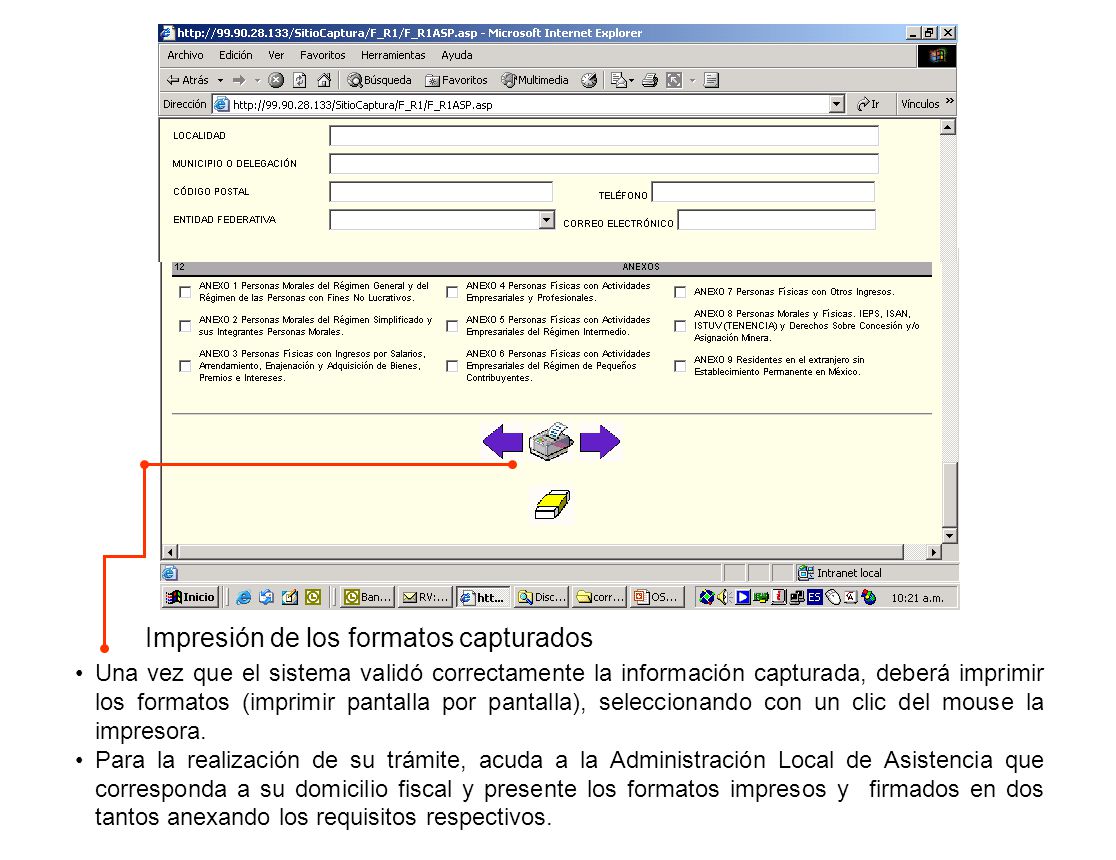The height and width of the screenshot is (860, 1116).
Task: Open the Búsqueda search toolbar button
Action: click(379, 80)
